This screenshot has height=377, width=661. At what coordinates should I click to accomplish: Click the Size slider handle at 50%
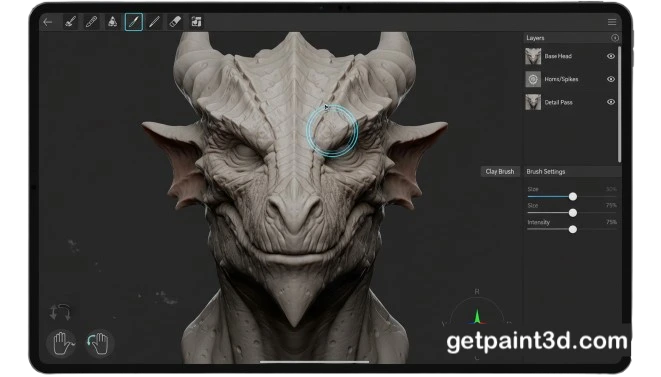point(572,197)
